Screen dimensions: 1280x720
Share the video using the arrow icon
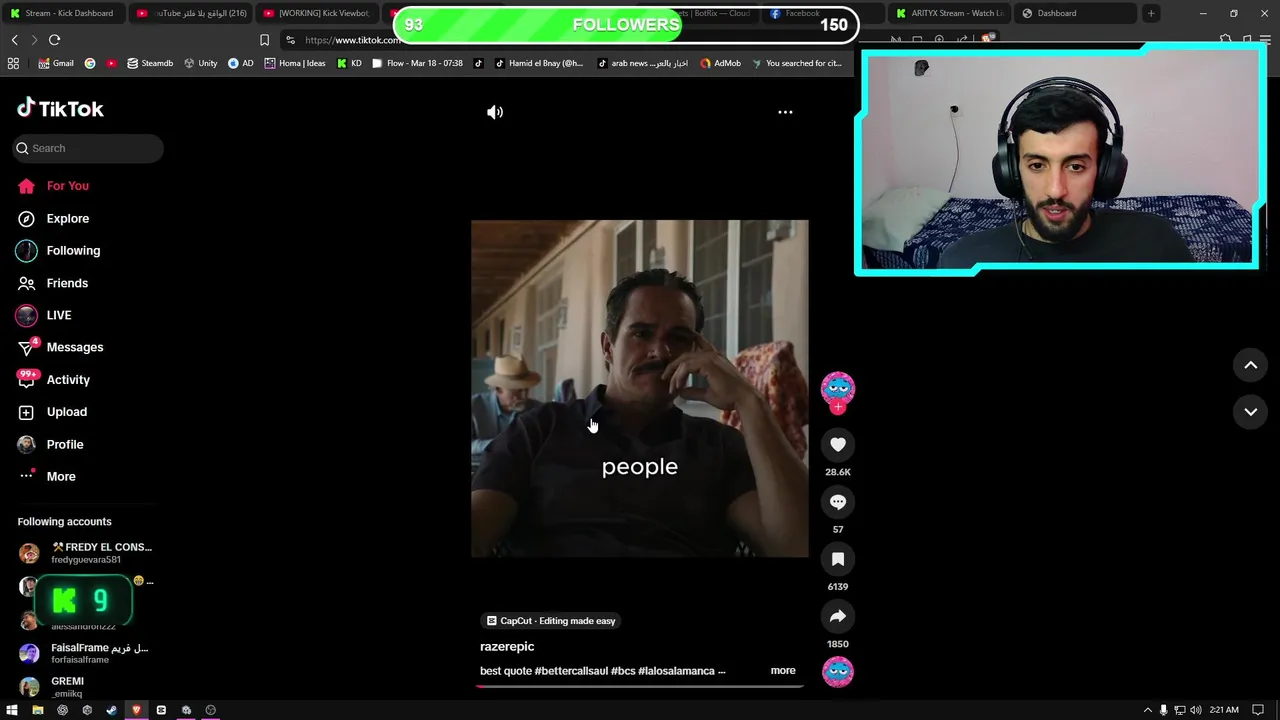tap(838, 616)
